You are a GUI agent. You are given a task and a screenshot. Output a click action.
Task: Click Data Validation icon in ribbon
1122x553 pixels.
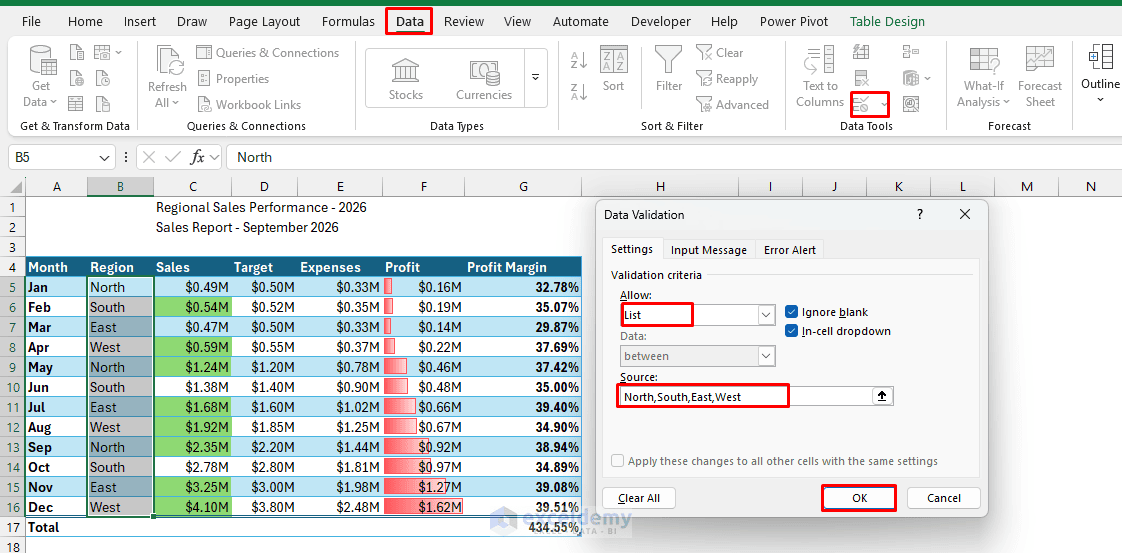click(862, 104)
